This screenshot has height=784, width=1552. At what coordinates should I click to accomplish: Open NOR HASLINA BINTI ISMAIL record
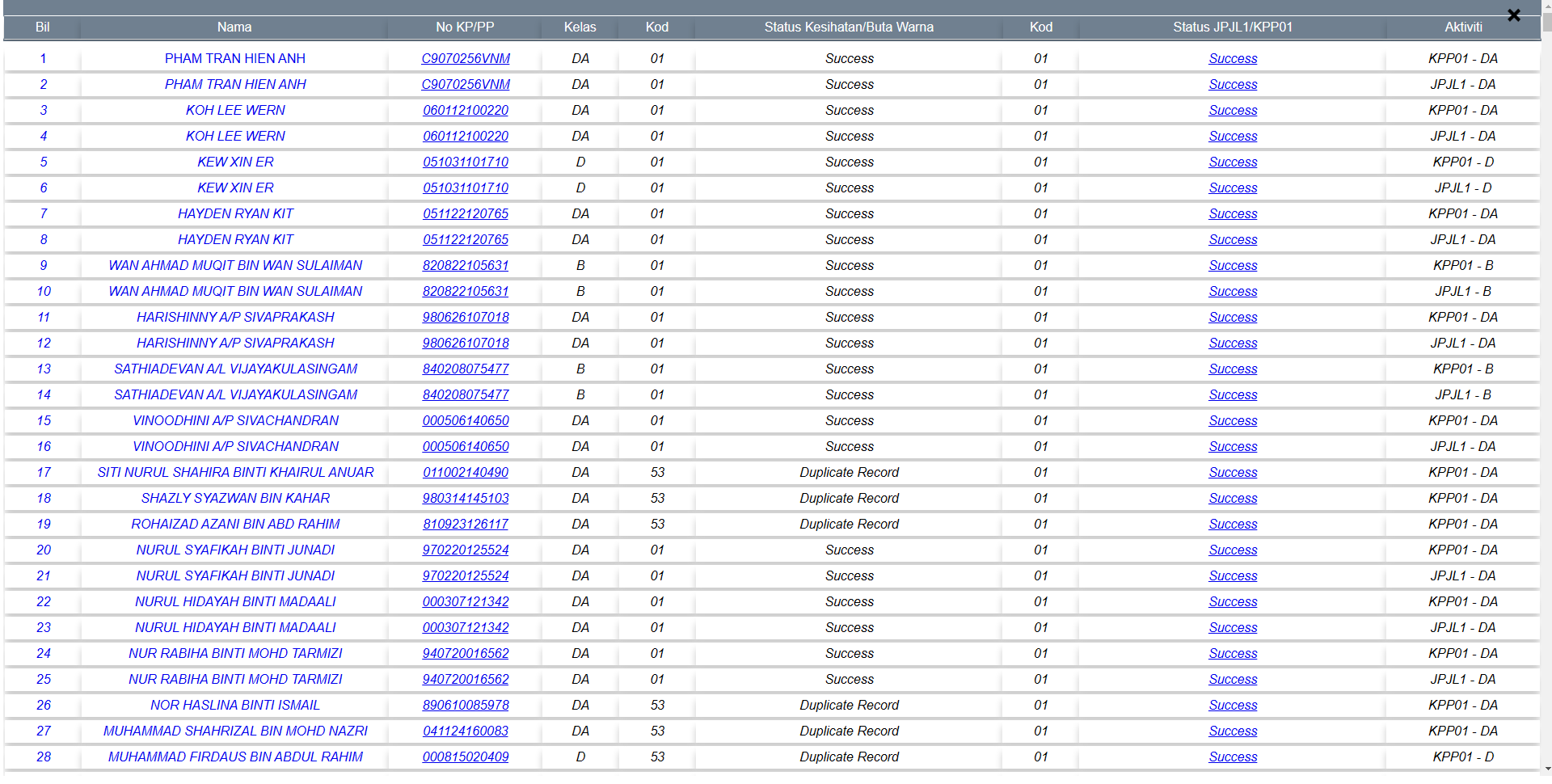coord(235,706)
